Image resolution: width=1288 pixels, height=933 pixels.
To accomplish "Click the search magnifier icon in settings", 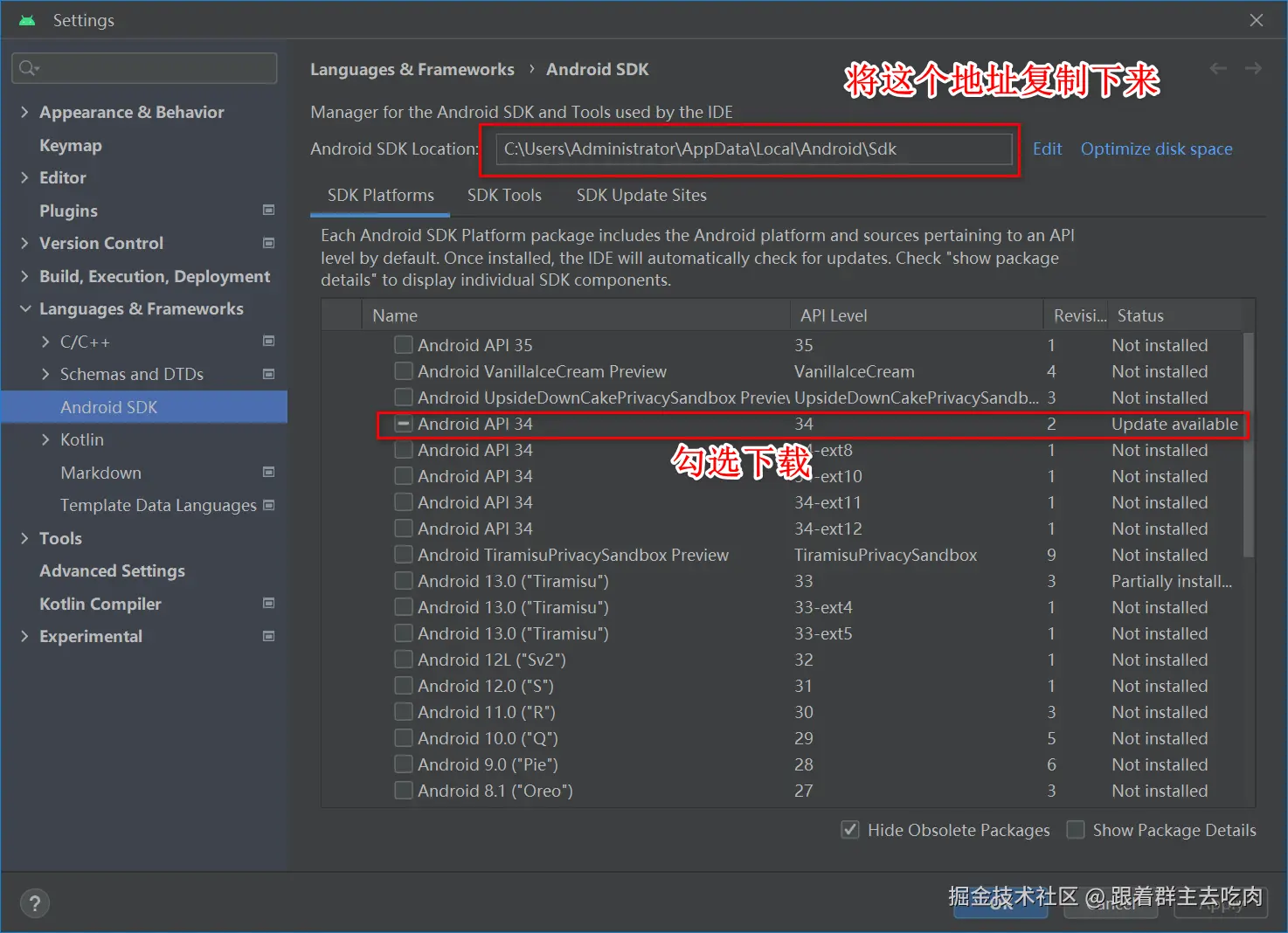I will (x=29, y=68).
